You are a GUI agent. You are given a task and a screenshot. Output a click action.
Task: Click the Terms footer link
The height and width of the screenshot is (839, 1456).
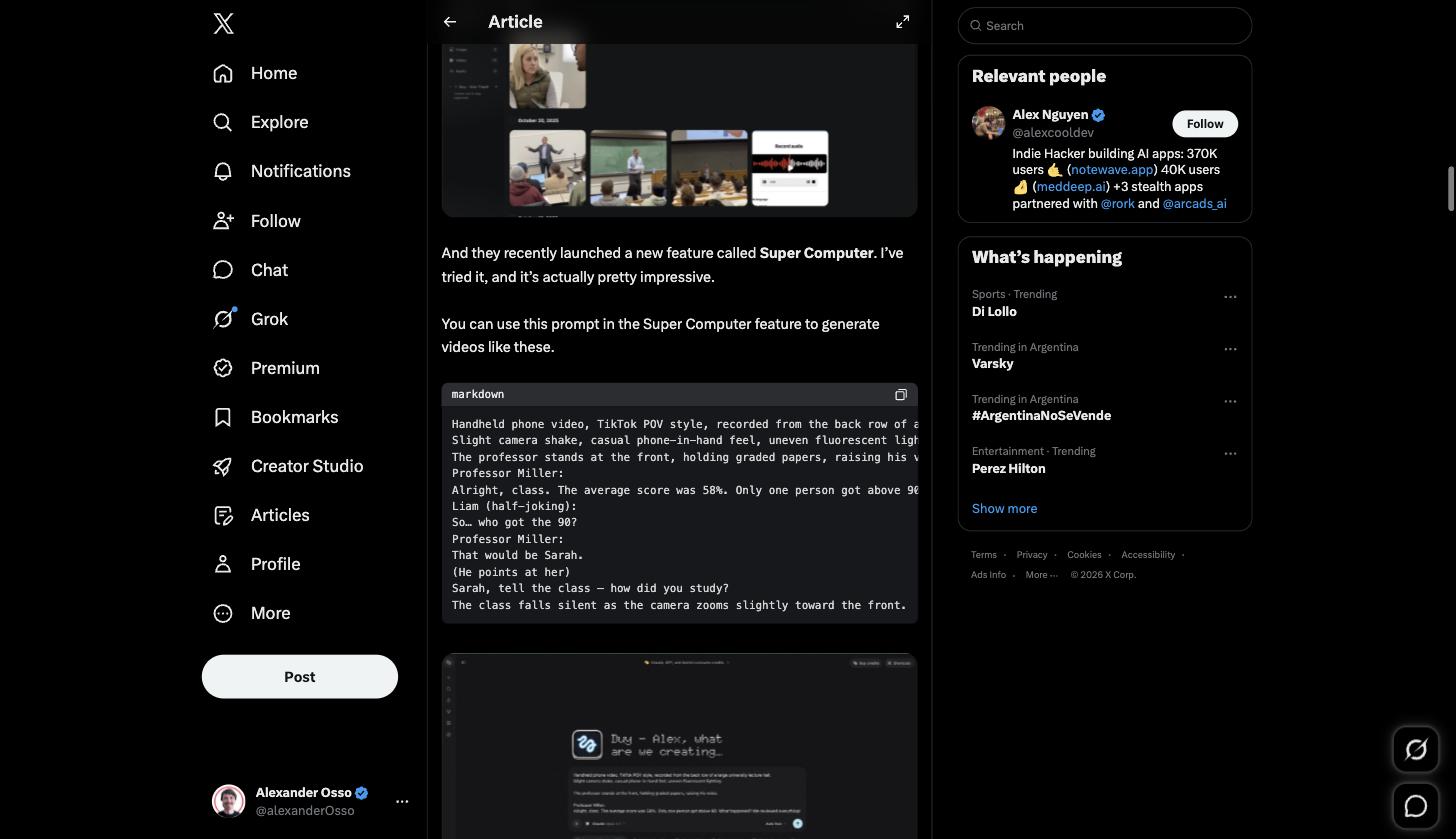[x=983, y=555]
